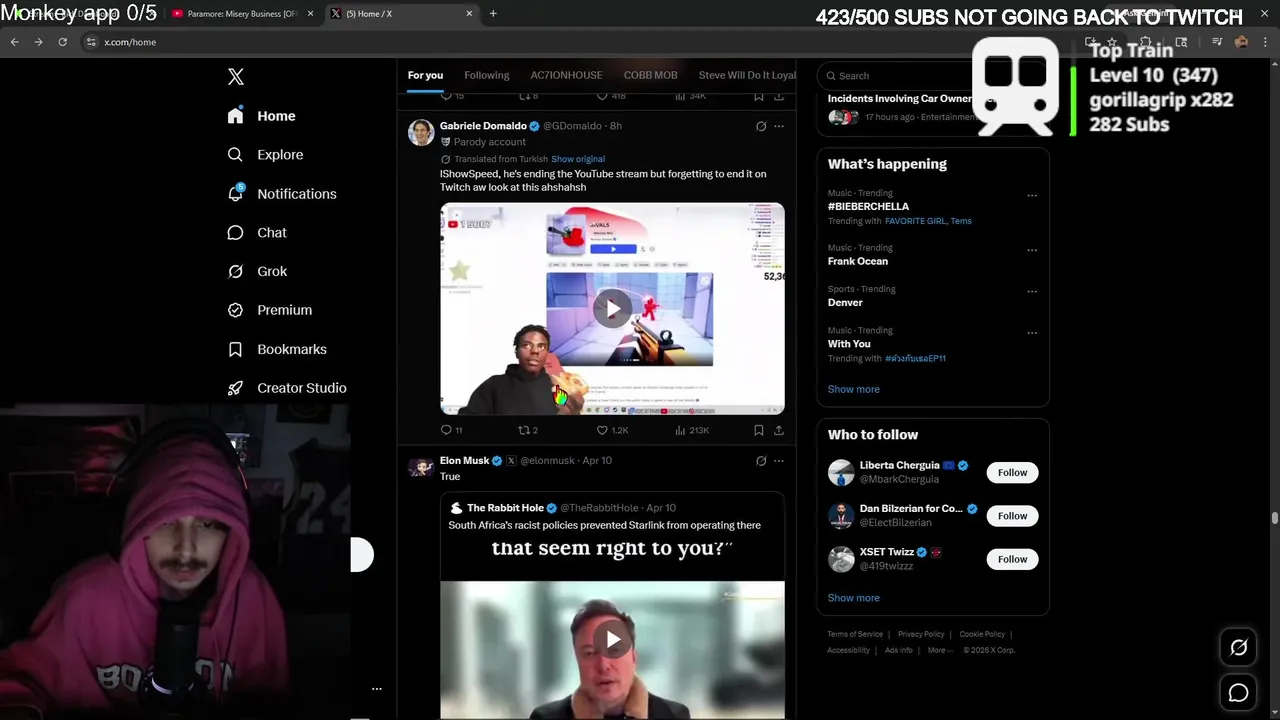Open floating Grok button at bottom right
The image size is (1280, 720).
click(1238, 648)
